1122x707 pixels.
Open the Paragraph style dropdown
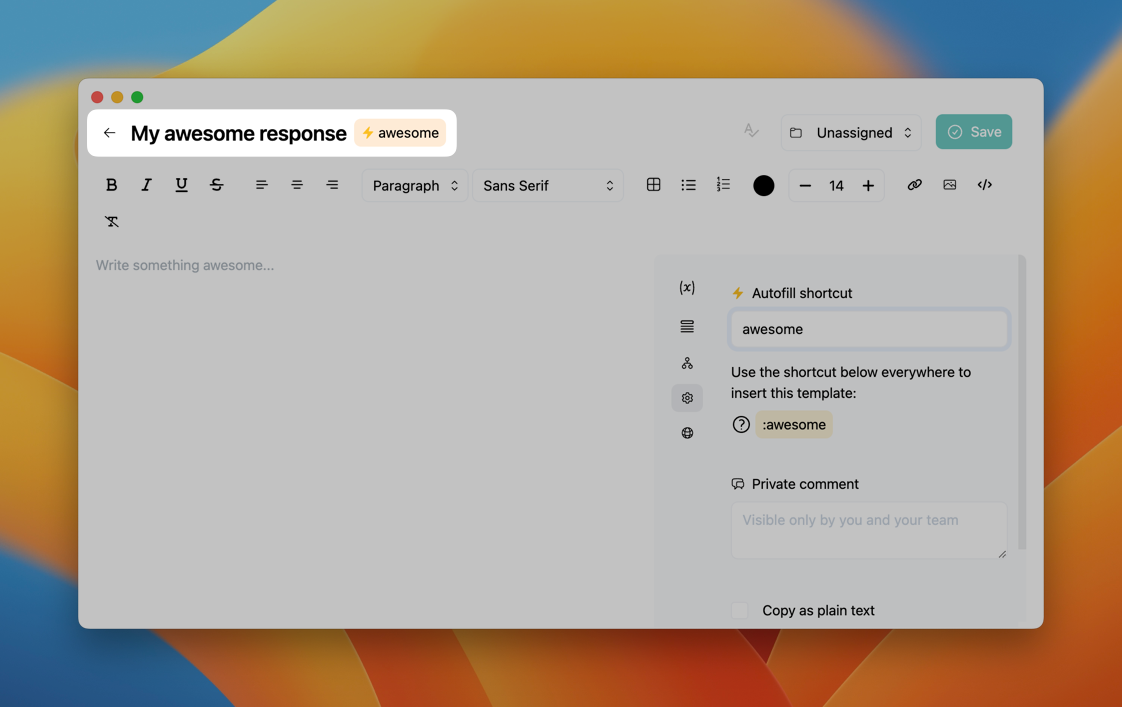415,186
